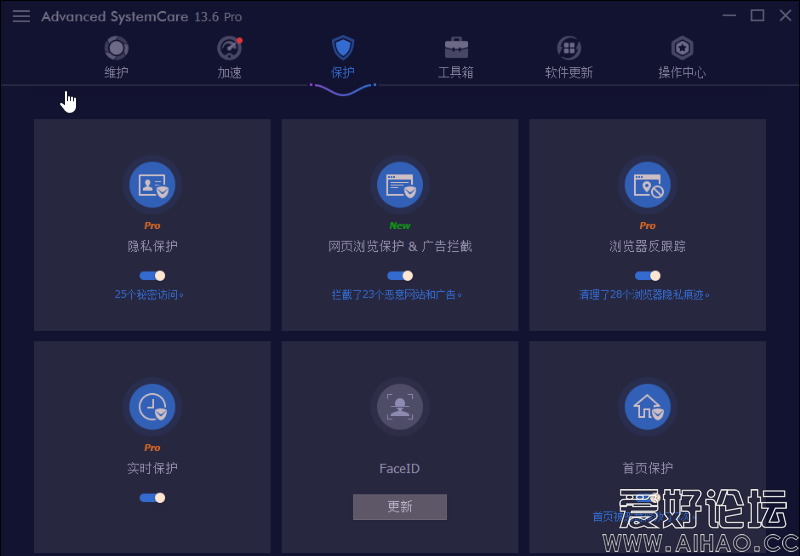This screenshot has height=556, width=800.
Task: Toggle the 实时保护 switch
Action: pos(152,497)
